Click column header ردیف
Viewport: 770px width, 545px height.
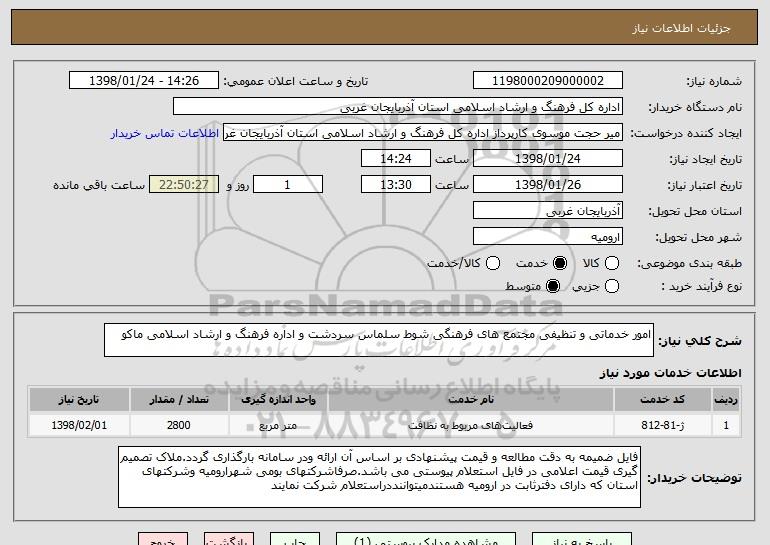click(x=726, y=400)
